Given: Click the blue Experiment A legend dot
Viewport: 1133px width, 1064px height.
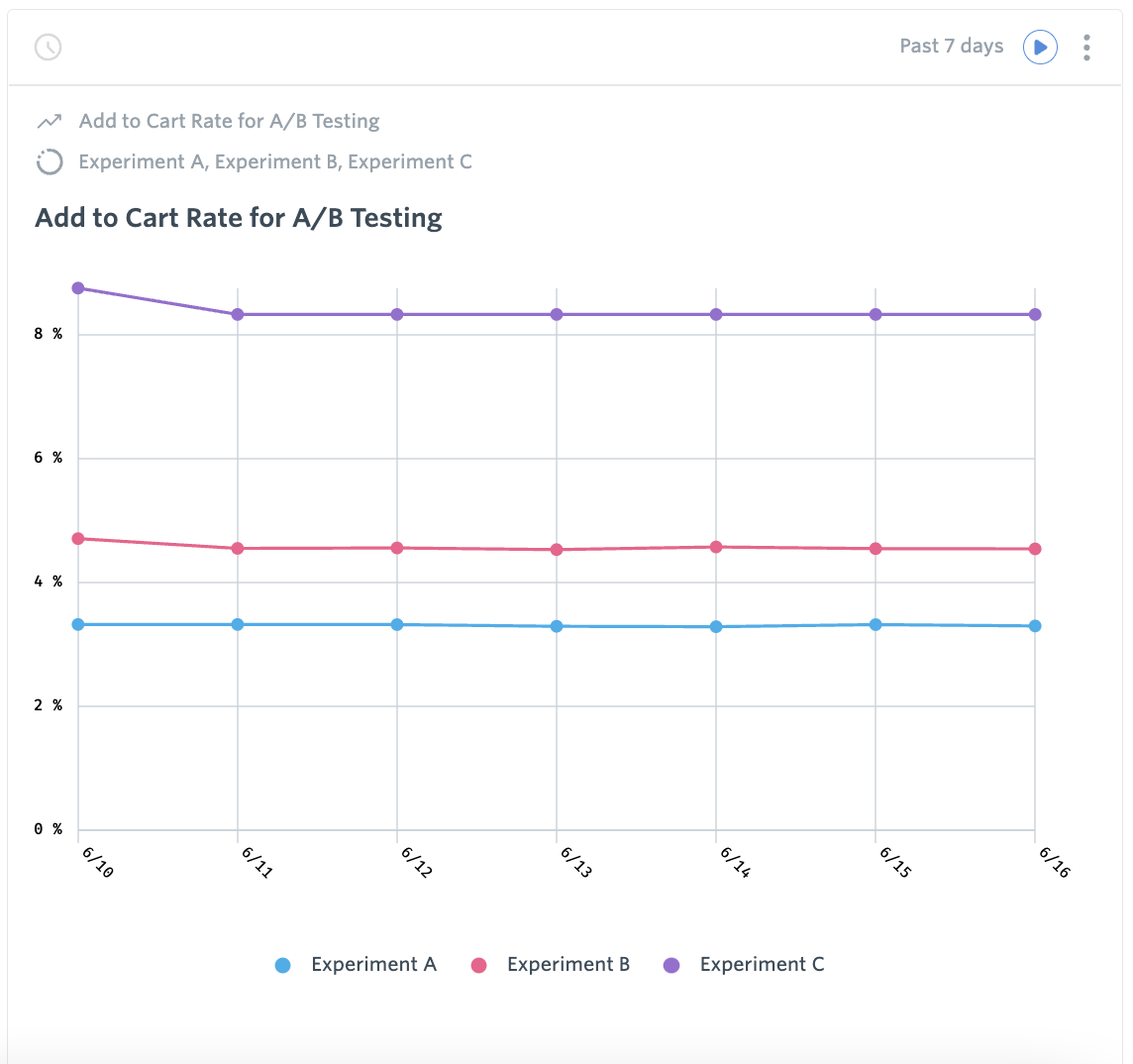Looking at the screenshot, I should coord(283,965).
